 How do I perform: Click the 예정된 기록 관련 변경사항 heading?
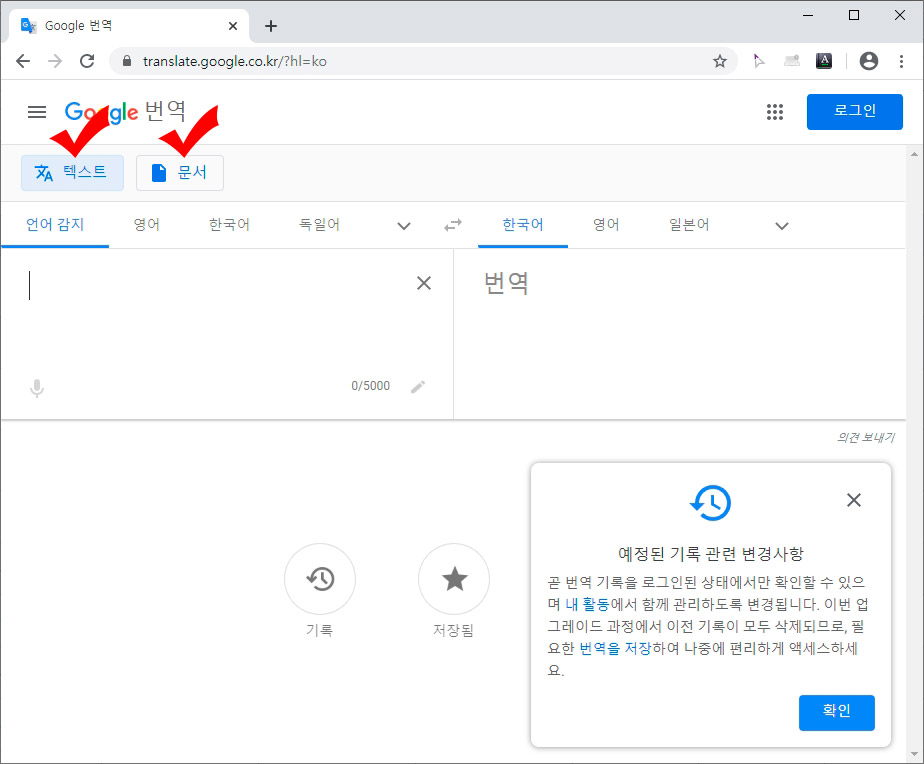(711, 554)
